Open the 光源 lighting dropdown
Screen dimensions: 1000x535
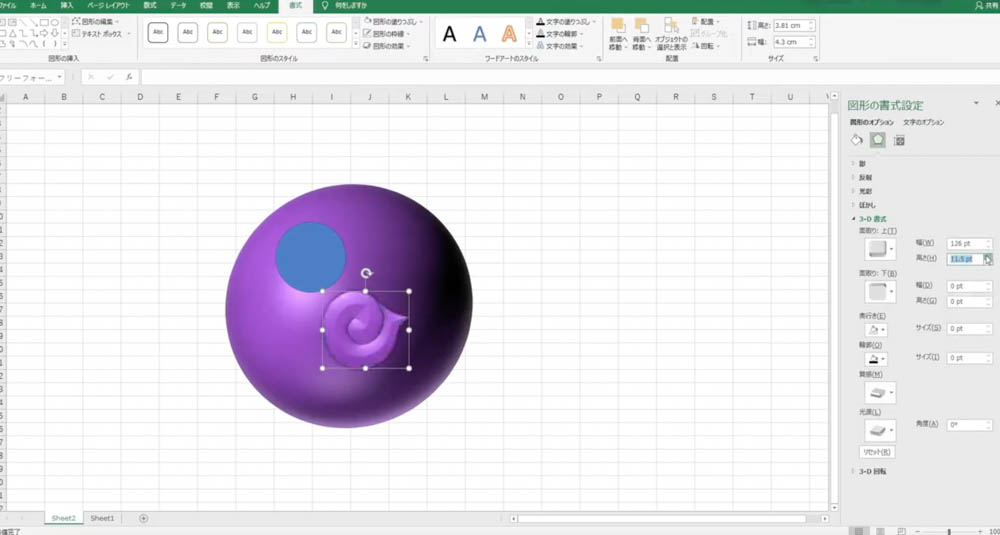click(x=880, y=430)
